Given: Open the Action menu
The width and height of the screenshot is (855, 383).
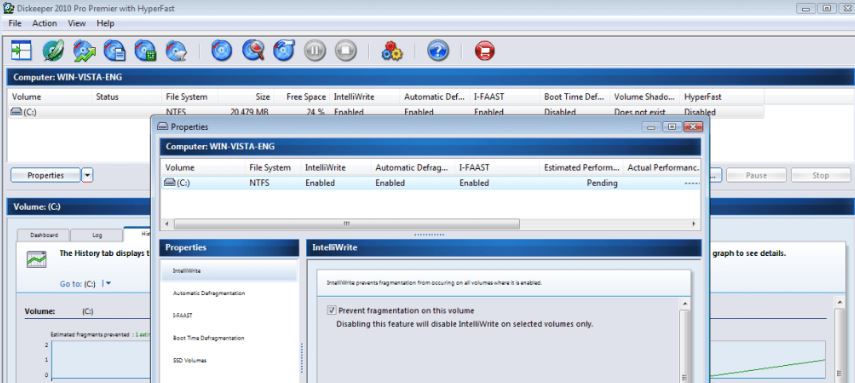Looking at the screenshot, I should click(44, 23).
